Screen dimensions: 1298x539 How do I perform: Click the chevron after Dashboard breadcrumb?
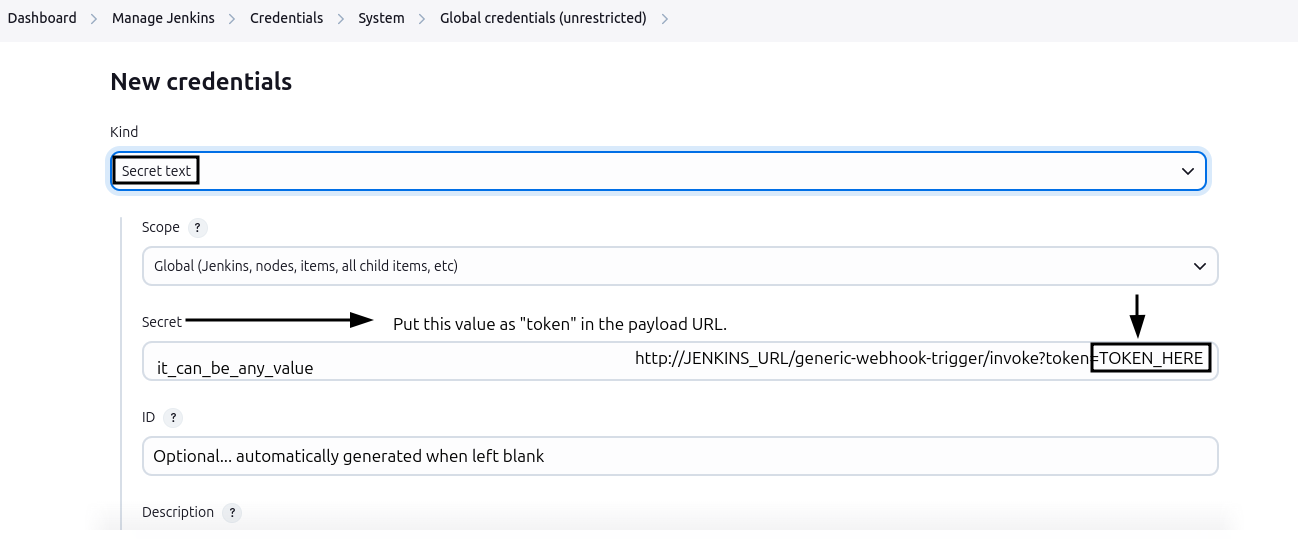tap(94, 19)
